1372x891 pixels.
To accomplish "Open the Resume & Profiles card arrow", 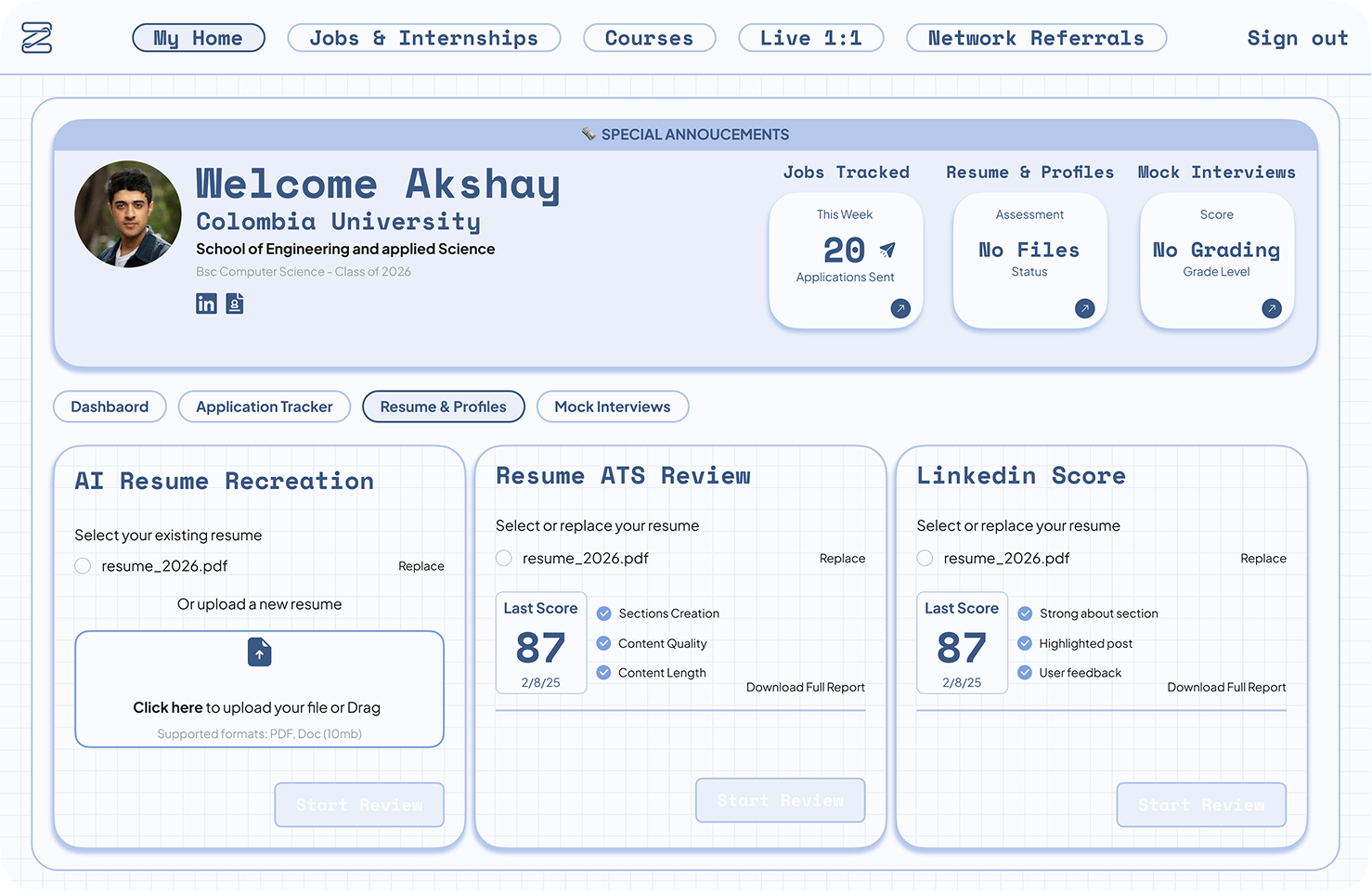I will [x=1084, y=308].
